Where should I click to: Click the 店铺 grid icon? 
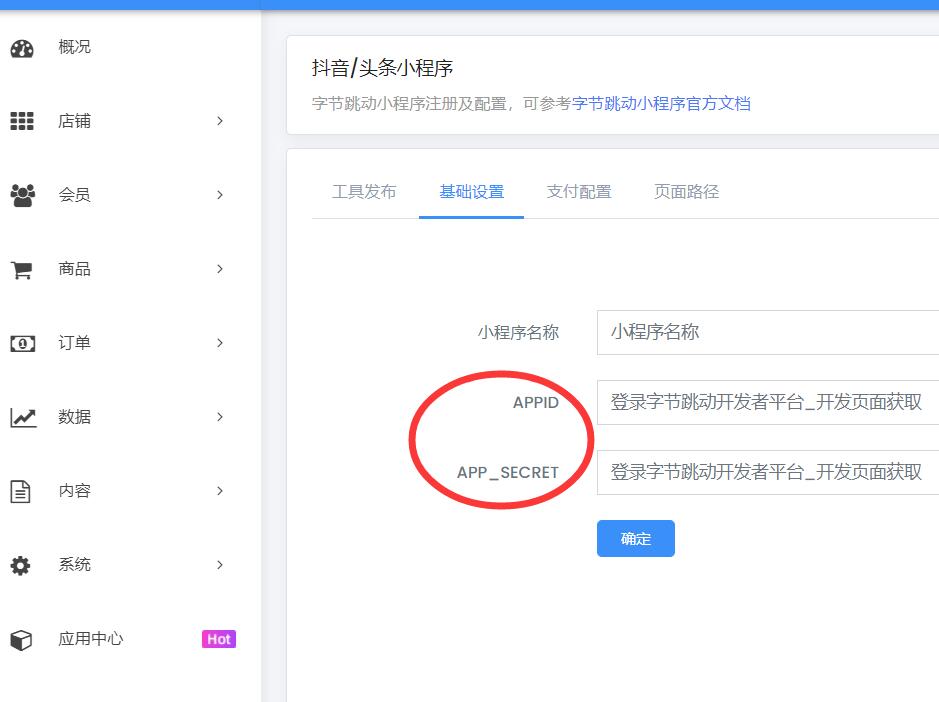click(x=22, y=121)
